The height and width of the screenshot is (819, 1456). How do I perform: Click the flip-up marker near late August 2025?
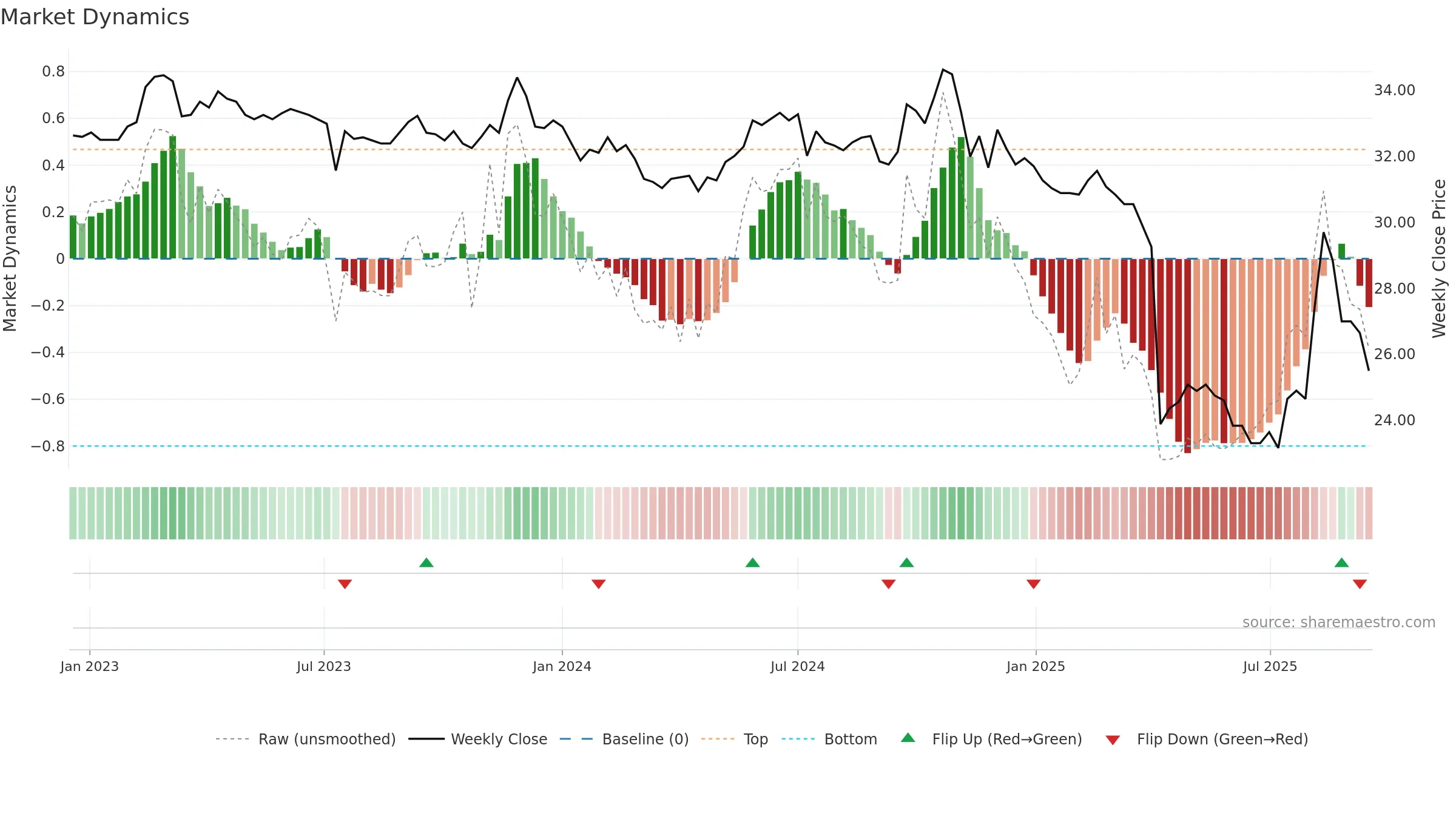click(x=1341, y=562)
